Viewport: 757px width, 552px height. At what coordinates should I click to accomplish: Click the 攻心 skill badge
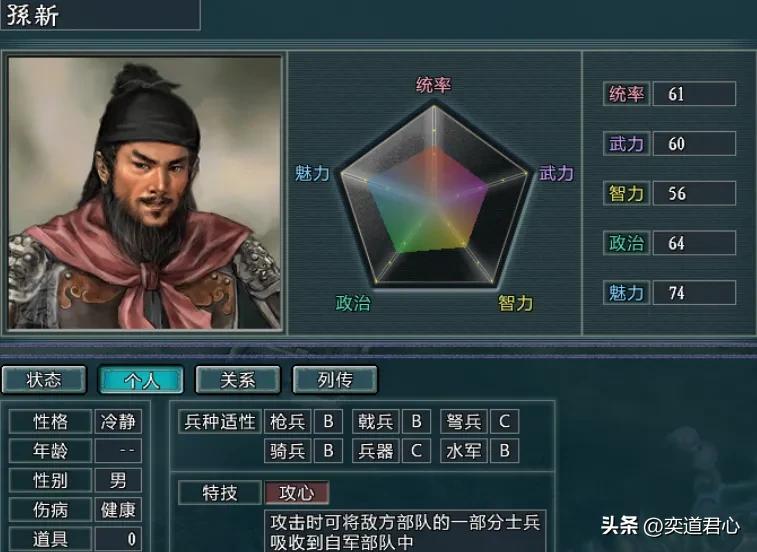click(x=297, y=493)
